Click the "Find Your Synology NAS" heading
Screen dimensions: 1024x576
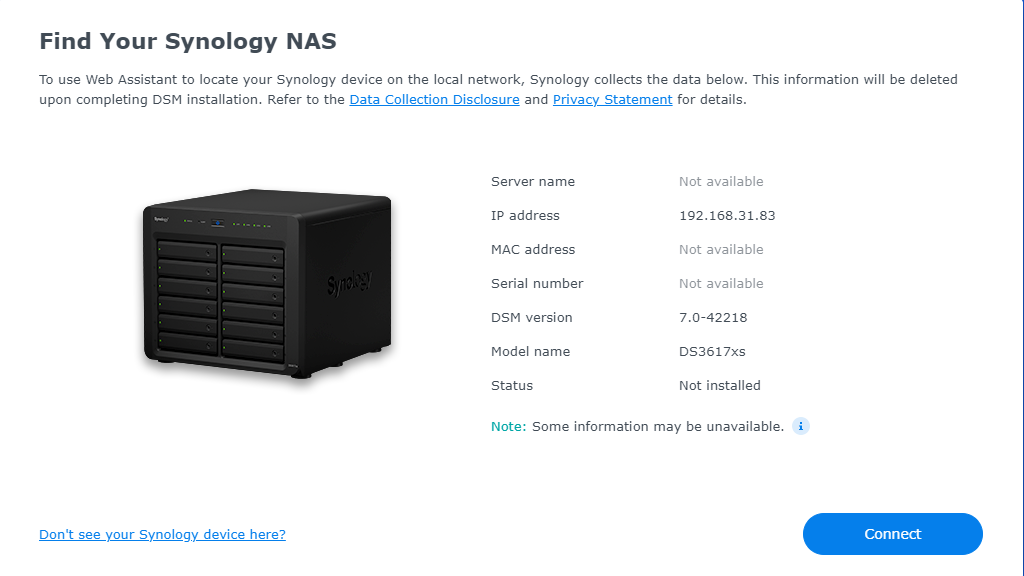point(188,42)
